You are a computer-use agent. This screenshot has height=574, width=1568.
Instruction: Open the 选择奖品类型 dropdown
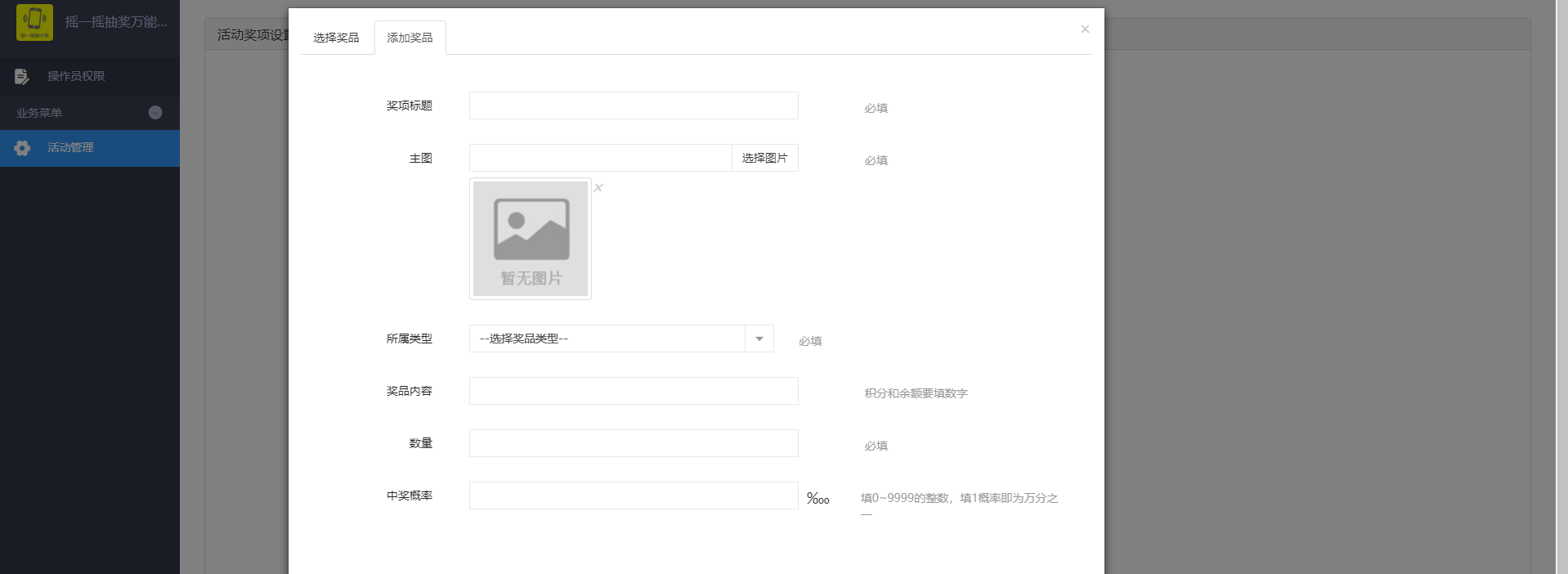621,339
